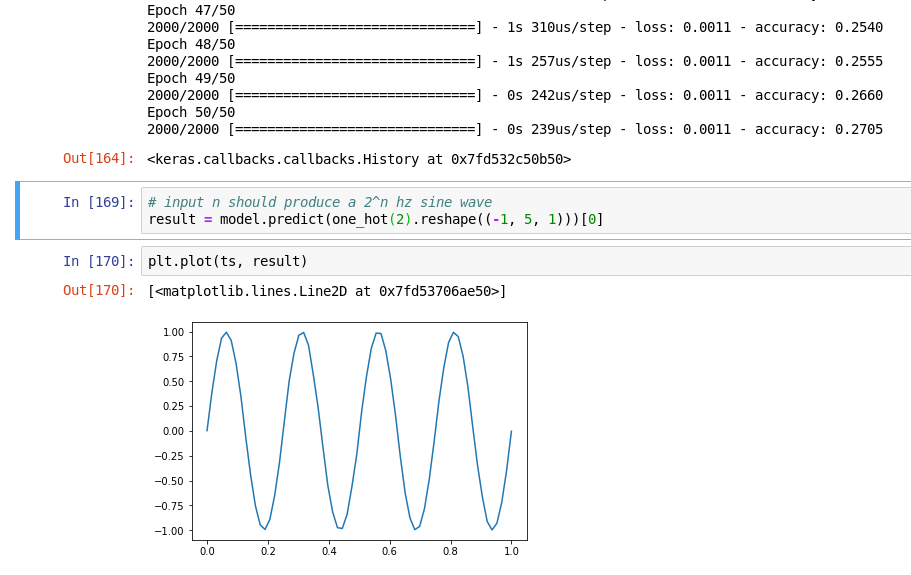Click the matplotlib Line2D output text
The image size is (911, 575).
[x=327, y=291]
